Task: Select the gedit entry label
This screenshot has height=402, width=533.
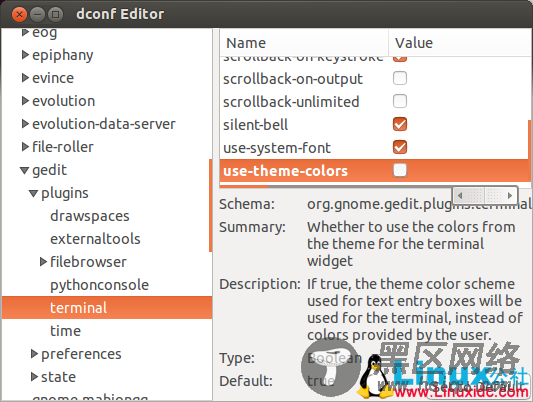Action: 49,170
